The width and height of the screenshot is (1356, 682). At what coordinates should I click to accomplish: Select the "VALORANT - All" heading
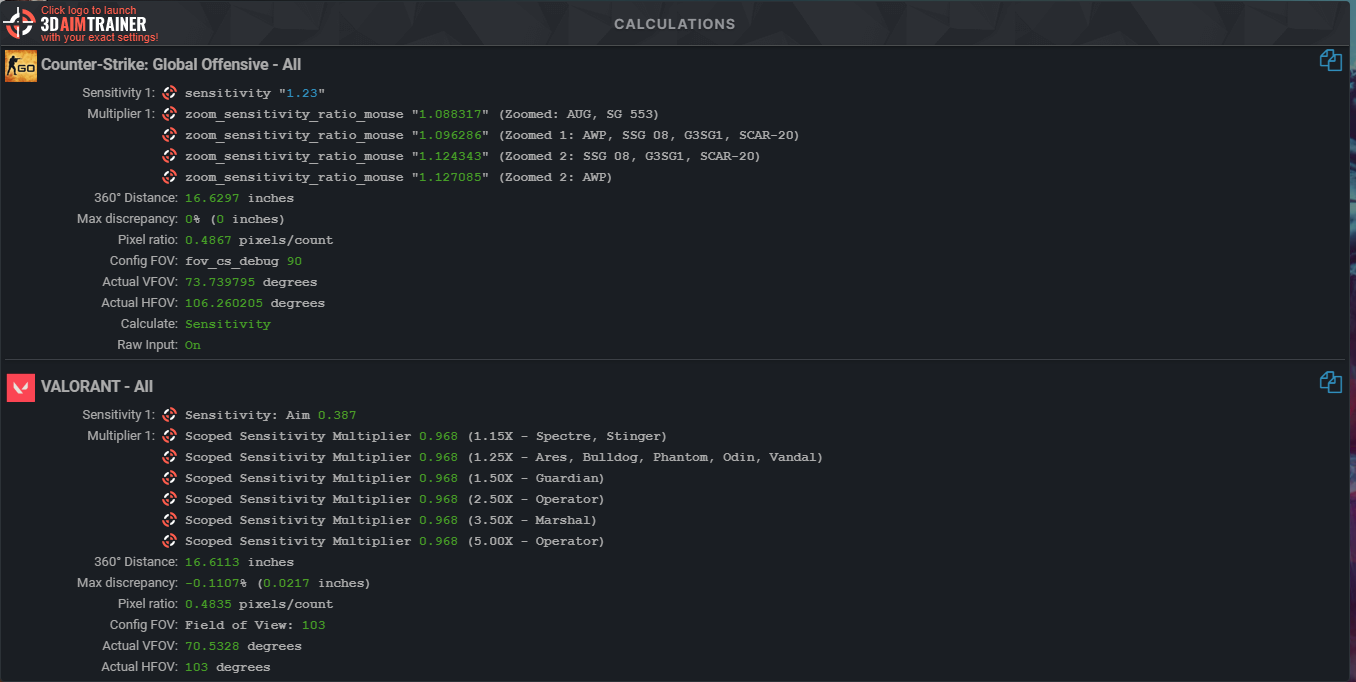point(97,387)
